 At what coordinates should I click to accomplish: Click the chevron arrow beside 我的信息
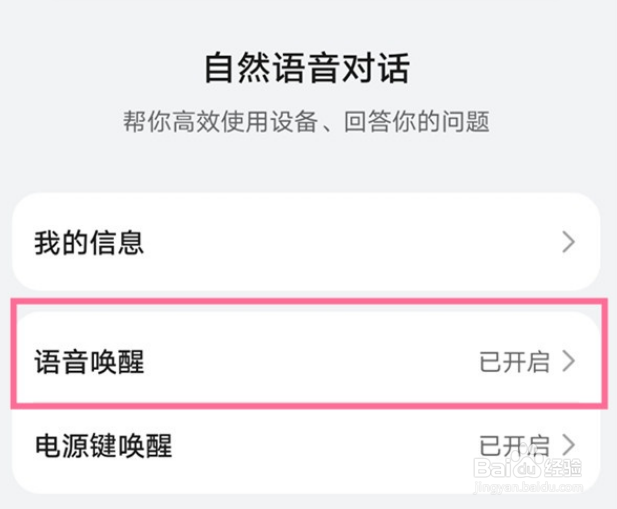tap(569, 242)
